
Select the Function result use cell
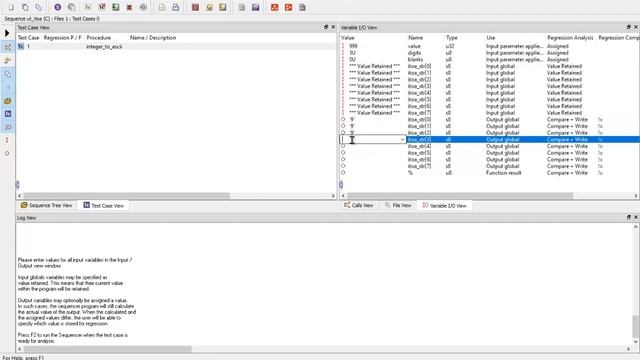click(x=504, y=173)
